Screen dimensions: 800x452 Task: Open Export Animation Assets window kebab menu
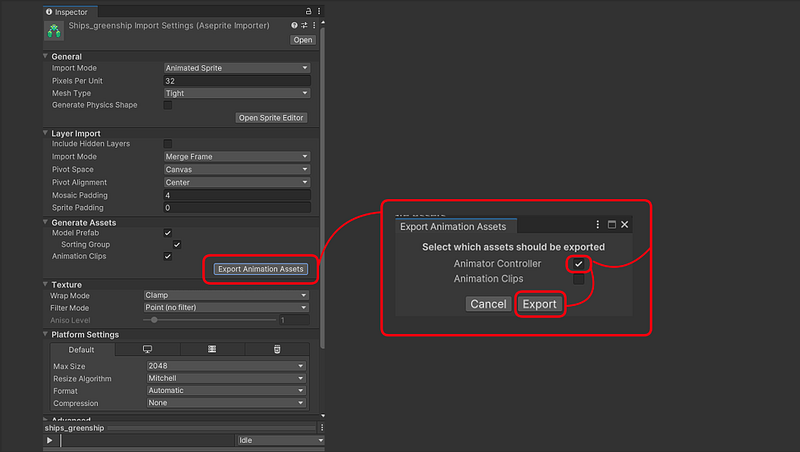pyautogui.click(x=597, y=224)
